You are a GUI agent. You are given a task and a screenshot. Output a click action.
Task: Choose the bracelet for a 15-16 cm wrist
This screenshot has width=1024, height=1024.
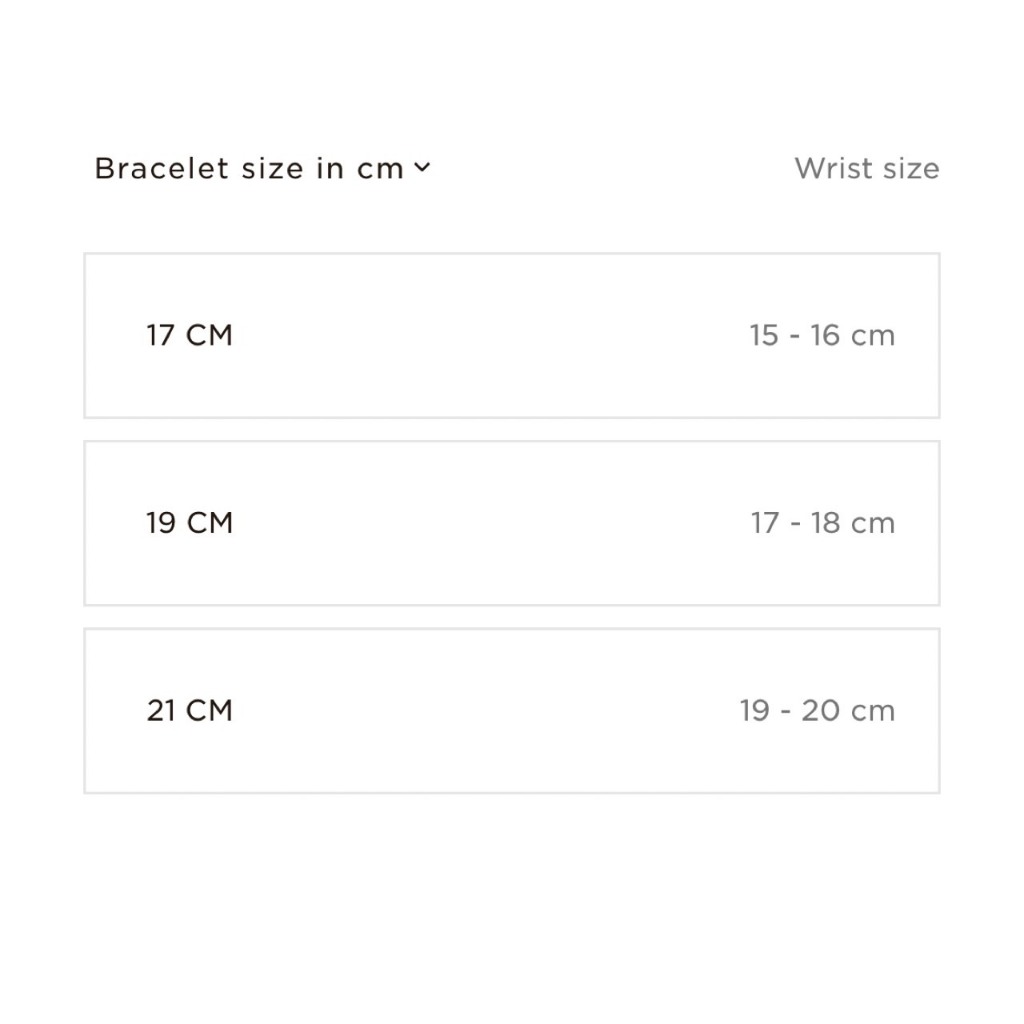511,335
